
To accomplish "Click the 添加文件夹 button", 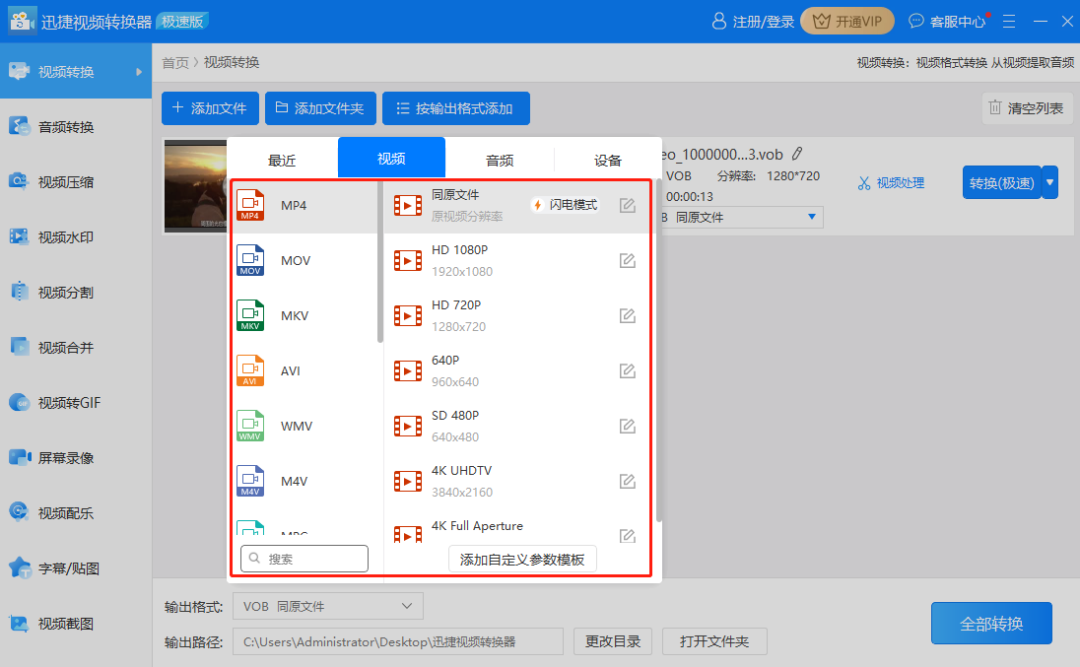I will pyautogui.click(x=320, y=108).
